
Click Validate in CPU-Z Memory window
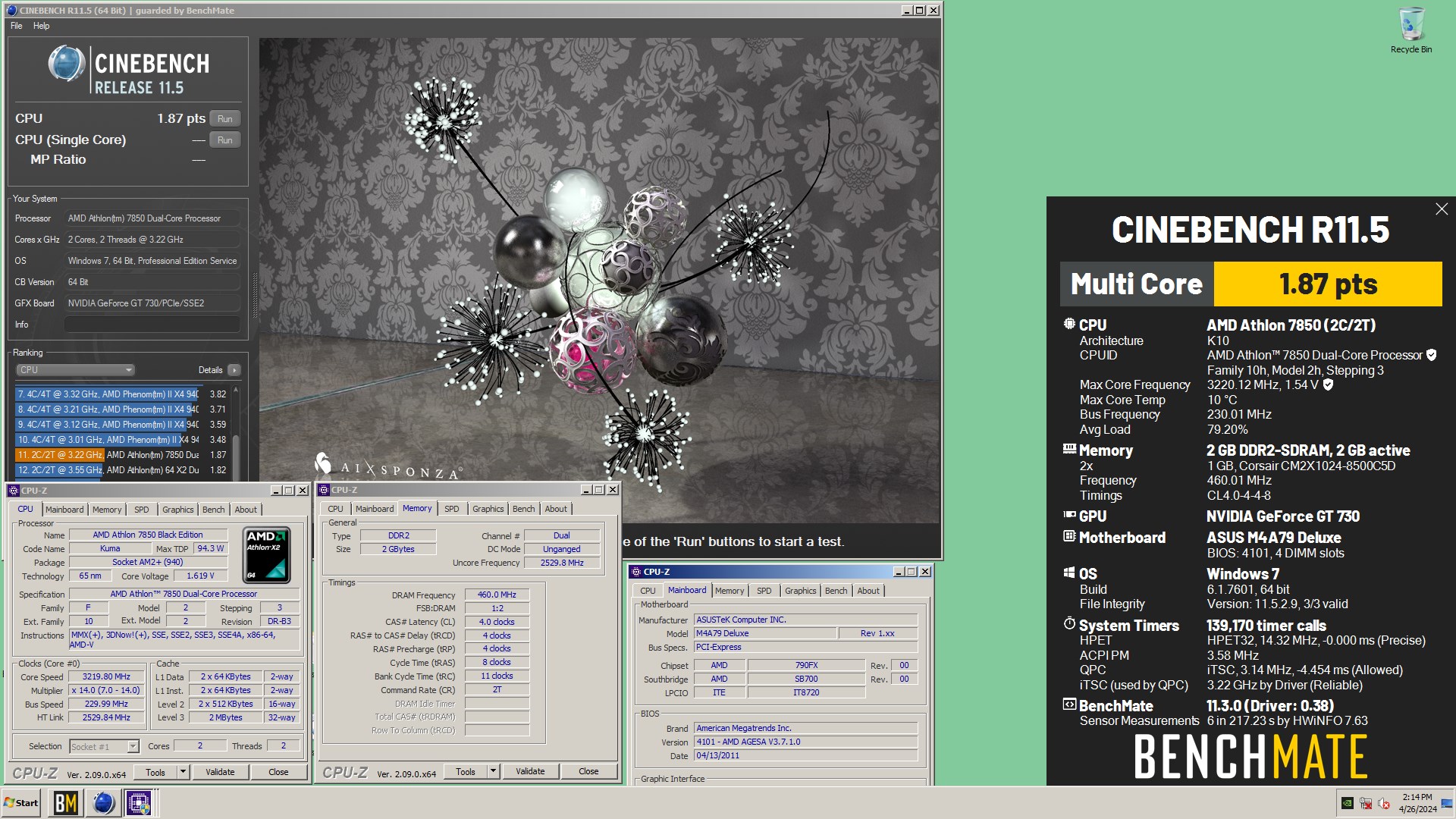(x=530, y=771)
